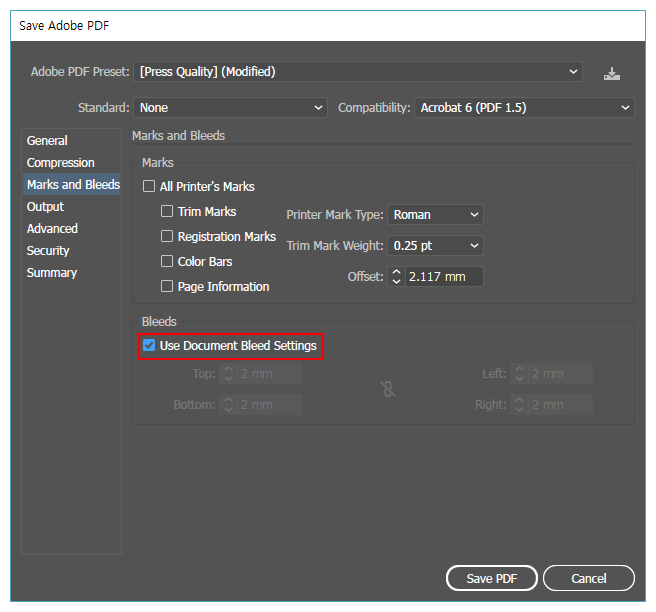This screenshot has width=656, height=612.
Task: Switch to the General section
Action: [72, 141]
